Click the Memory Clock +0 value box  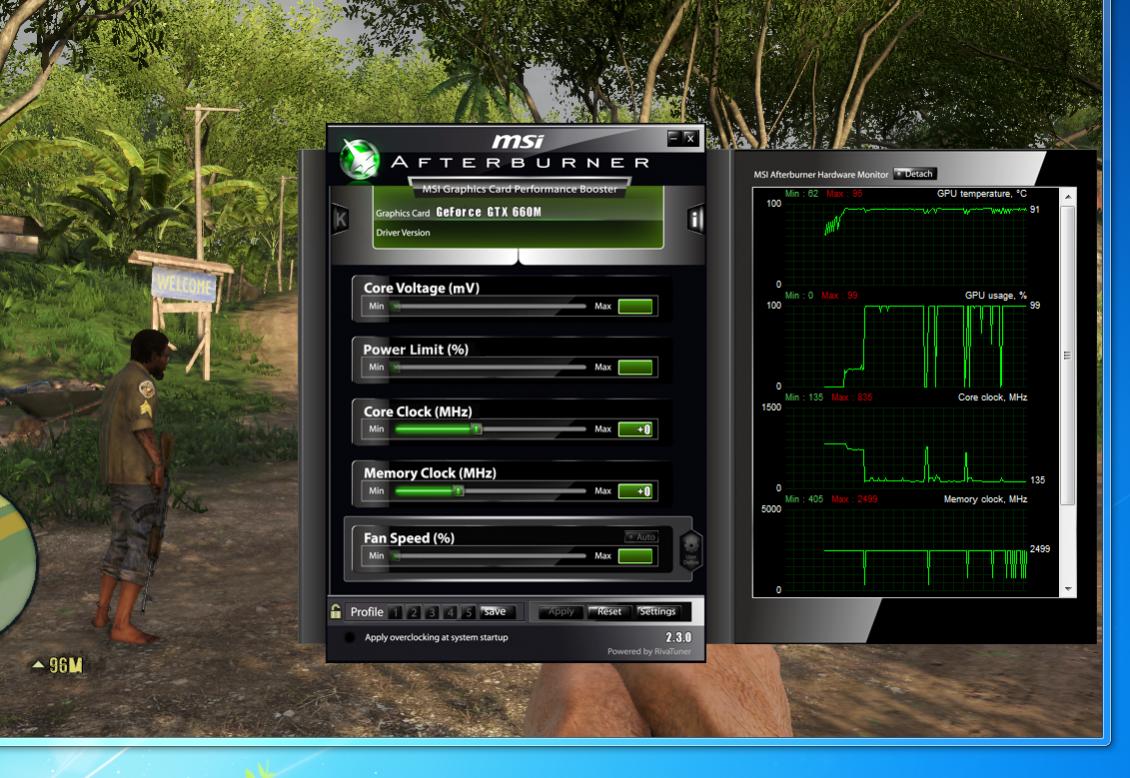[x=635, y=491]
